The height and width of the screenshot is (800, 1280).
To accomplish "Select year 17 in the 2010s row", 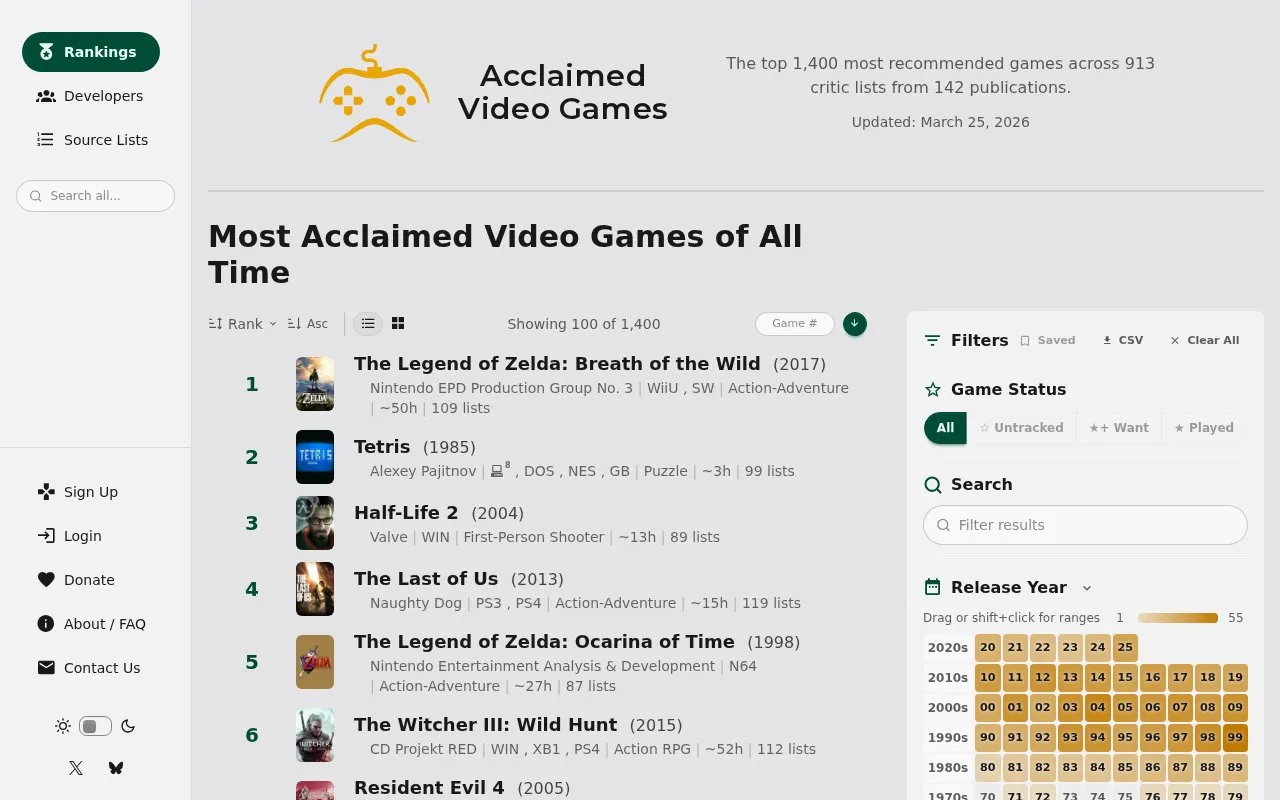I will 1180,678.
